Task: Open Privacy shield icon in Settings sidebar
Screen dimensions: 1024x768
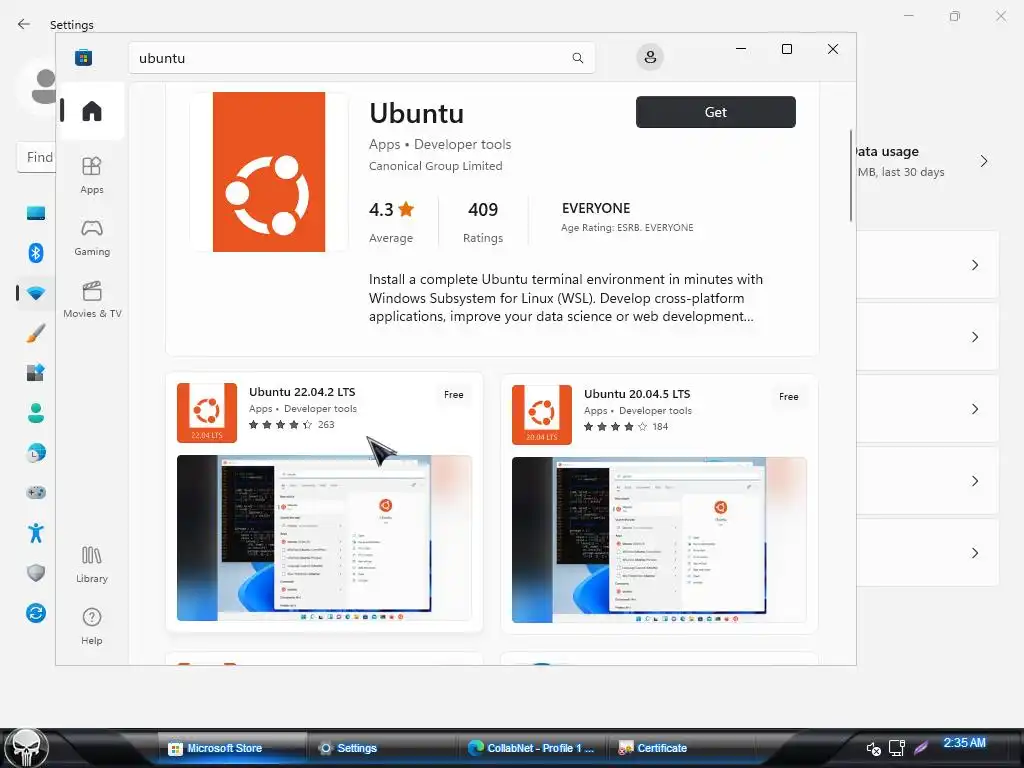Action: [x=36, y=573]
